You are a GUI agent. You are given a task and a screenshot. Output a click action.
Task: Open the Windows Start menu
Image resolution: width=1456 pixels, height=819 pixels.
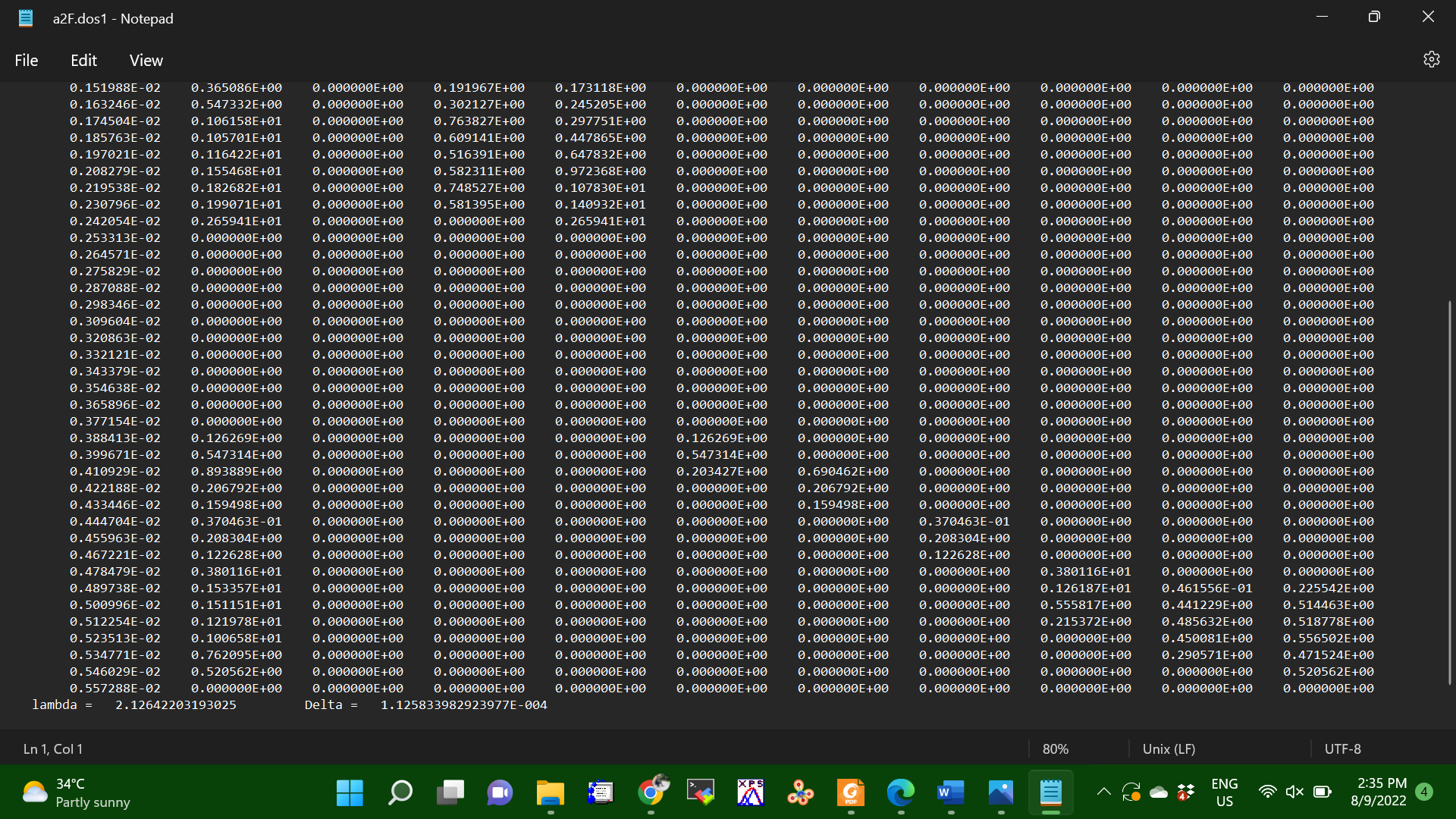pyautogui.click(x=350, y=793)
